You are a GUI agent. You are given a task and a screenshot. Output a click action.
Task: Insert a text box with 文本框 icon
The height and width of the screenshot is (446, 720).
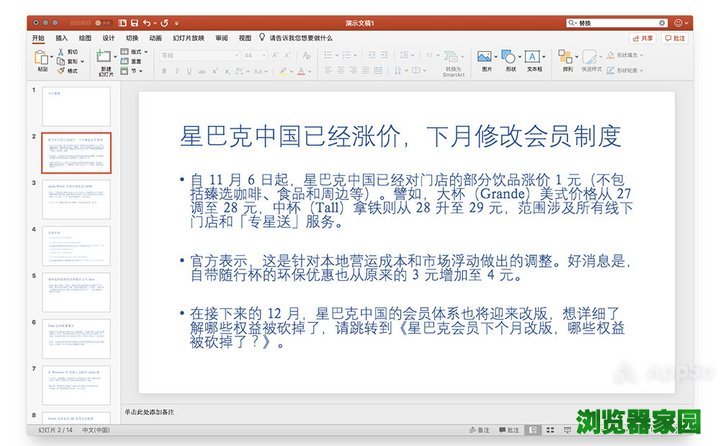(x=534, y=58)
